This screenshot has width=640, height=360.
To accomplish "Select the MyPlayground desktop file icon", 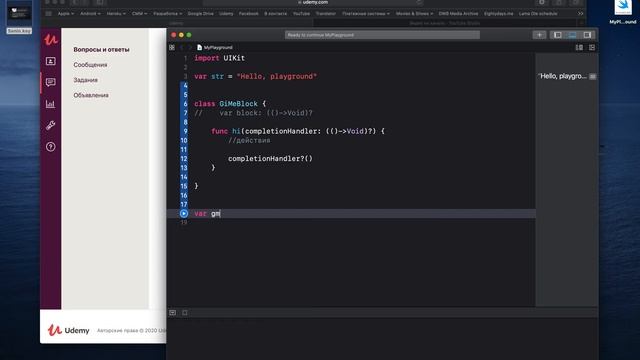I will pos(622,12).
